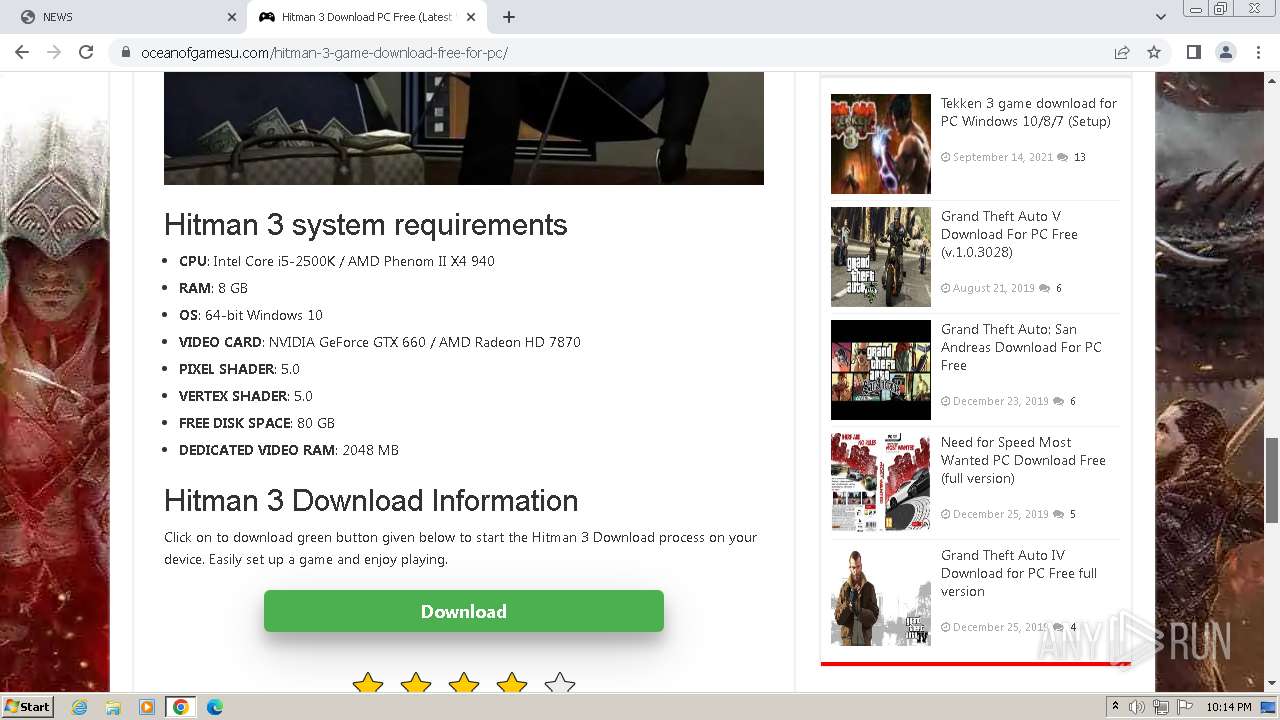
Task: Open the Chrome profile avatar menu
Action: click(1225, 52)
